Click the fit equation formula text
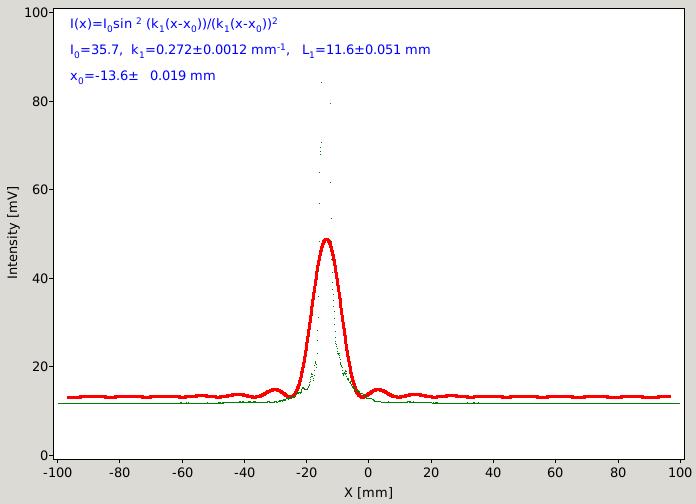The image size is (696, 504). pos(174,24)
